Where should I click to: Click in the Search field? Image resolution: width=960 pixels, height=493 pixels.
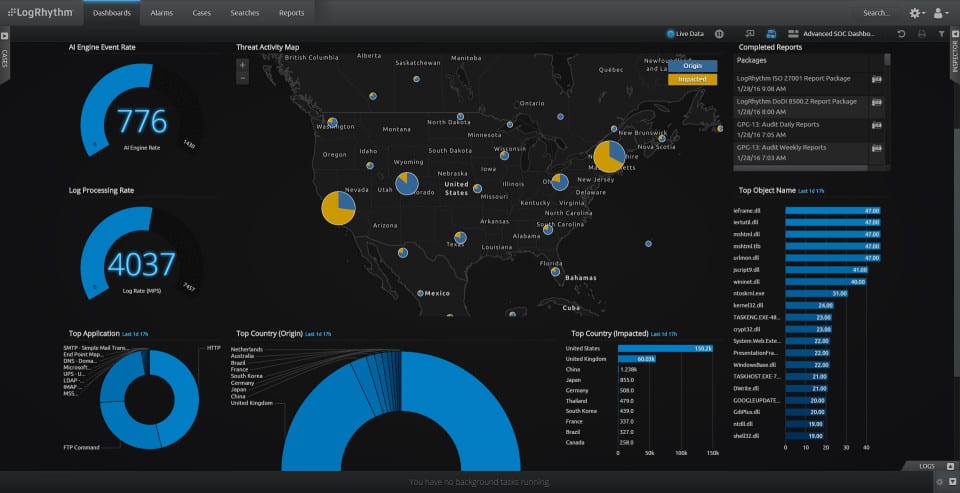877,13
